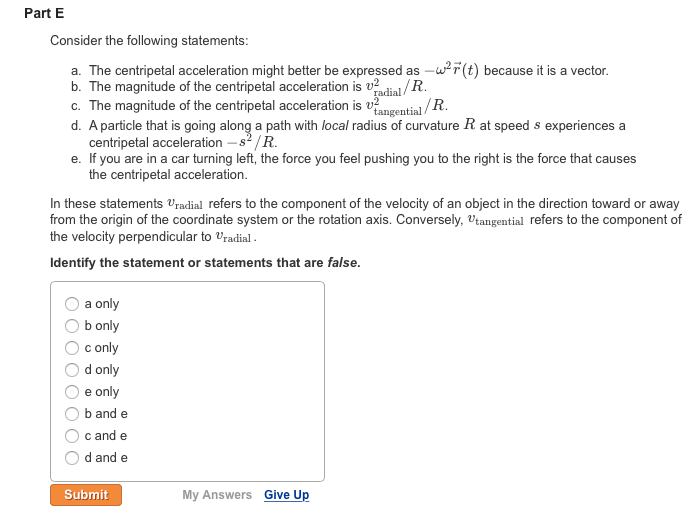Click statement a about centripetal acceleration vector
Viewport: 689px width, 517px height.
pos(340,71)
